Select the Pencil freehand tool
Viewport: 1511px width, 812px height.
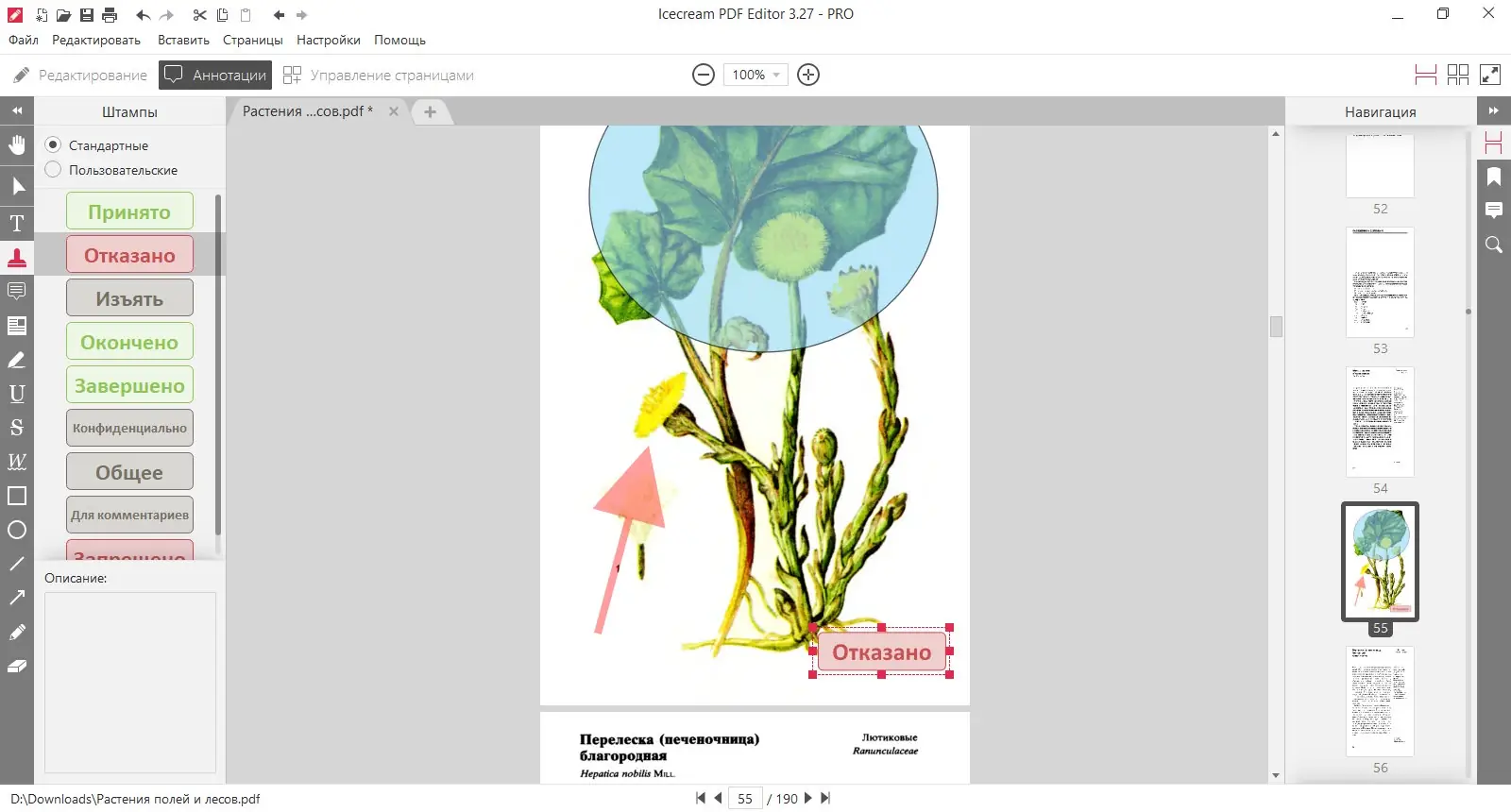coord(17,632)
